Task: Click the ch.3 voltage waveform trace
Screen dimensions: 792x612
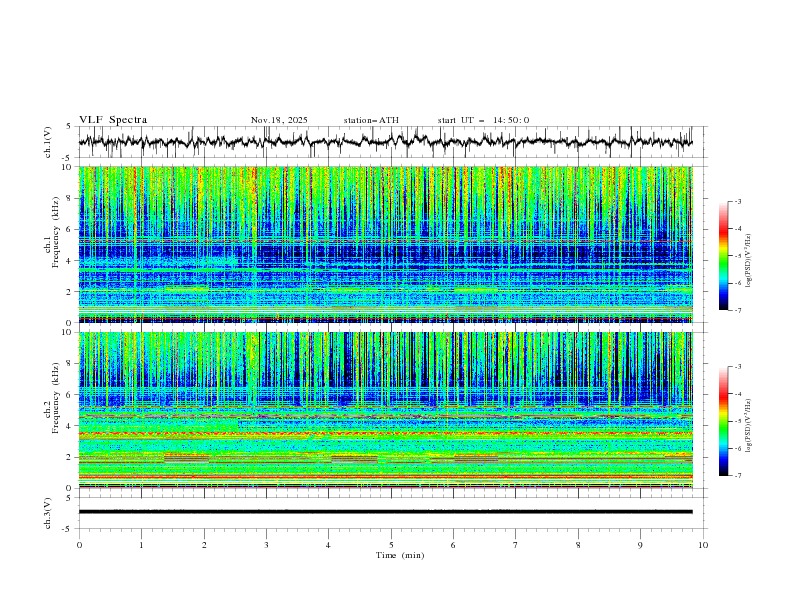Action: [385, 512]
